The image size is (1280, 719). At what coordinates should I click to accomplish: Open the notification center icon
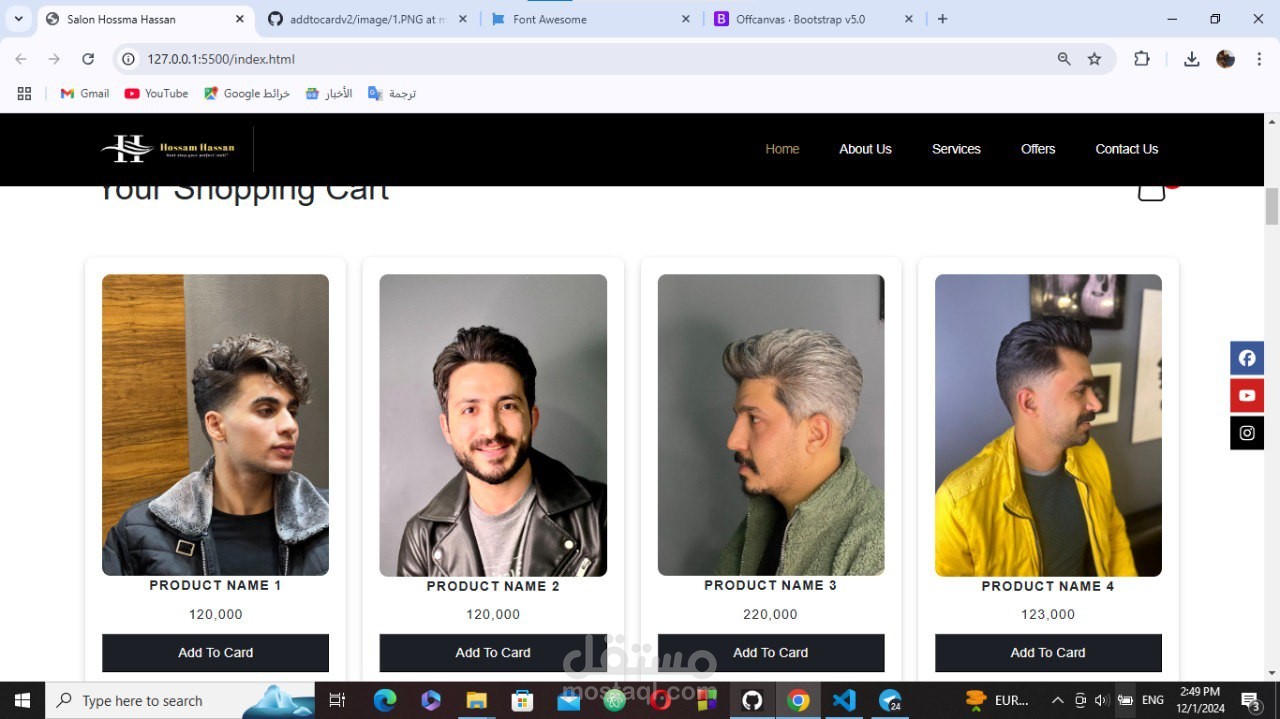[x=1249, y=700]
